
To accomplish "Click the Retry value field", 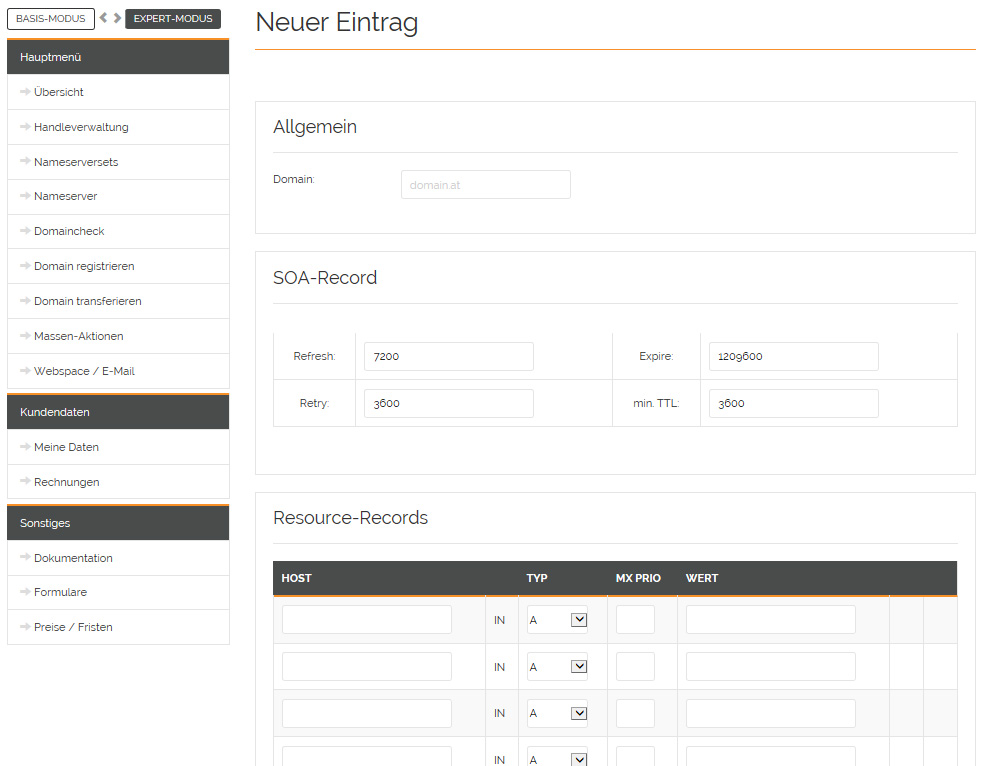I will [x=449, y=403].
